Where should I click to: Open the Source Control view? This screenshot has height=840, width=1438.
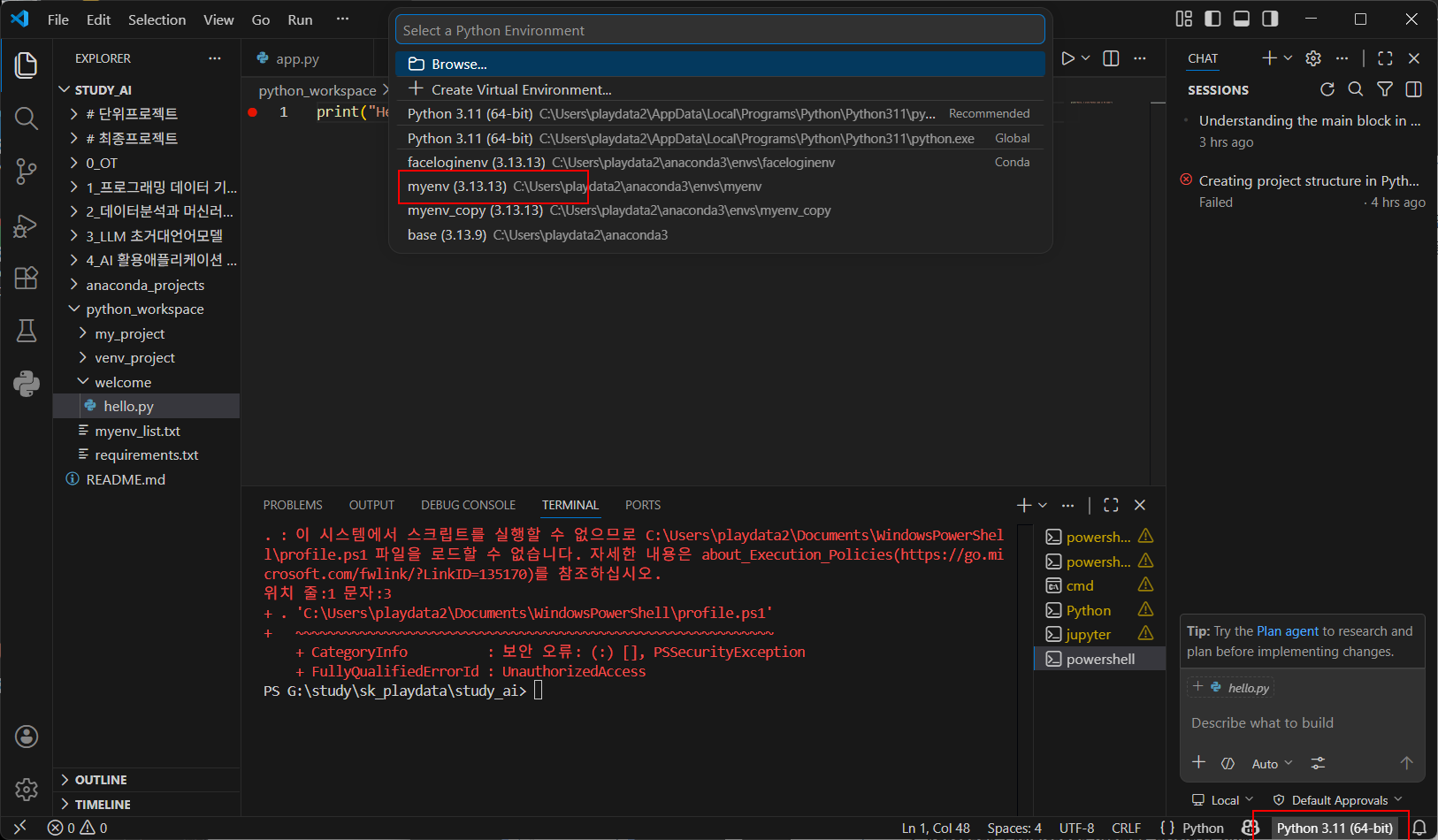point(27,172)
